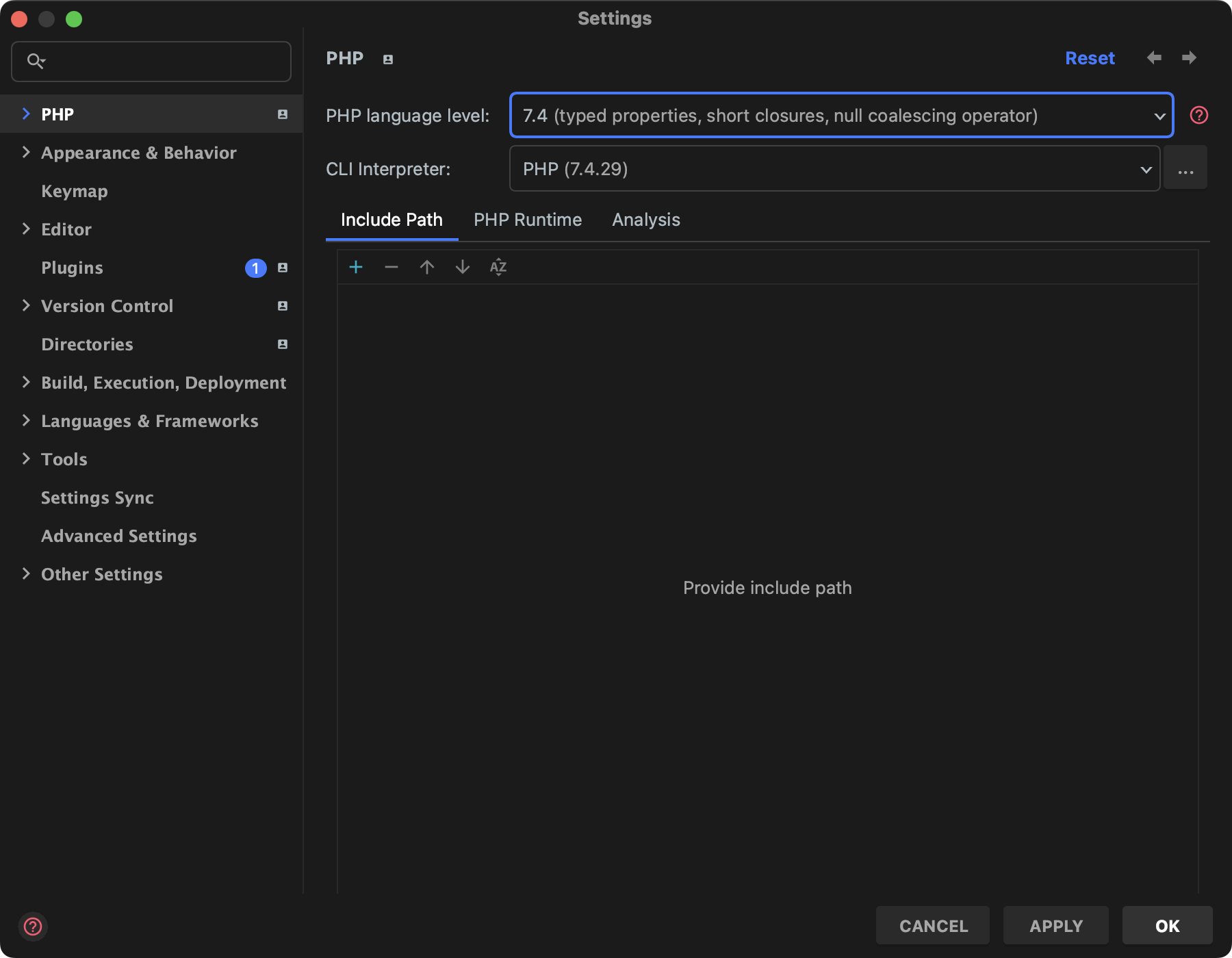Click the Reset link

tap(1090, 58)
